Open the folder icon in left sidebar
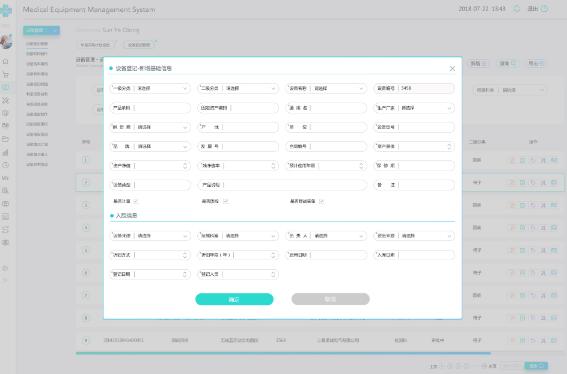 tap(5, 139)
